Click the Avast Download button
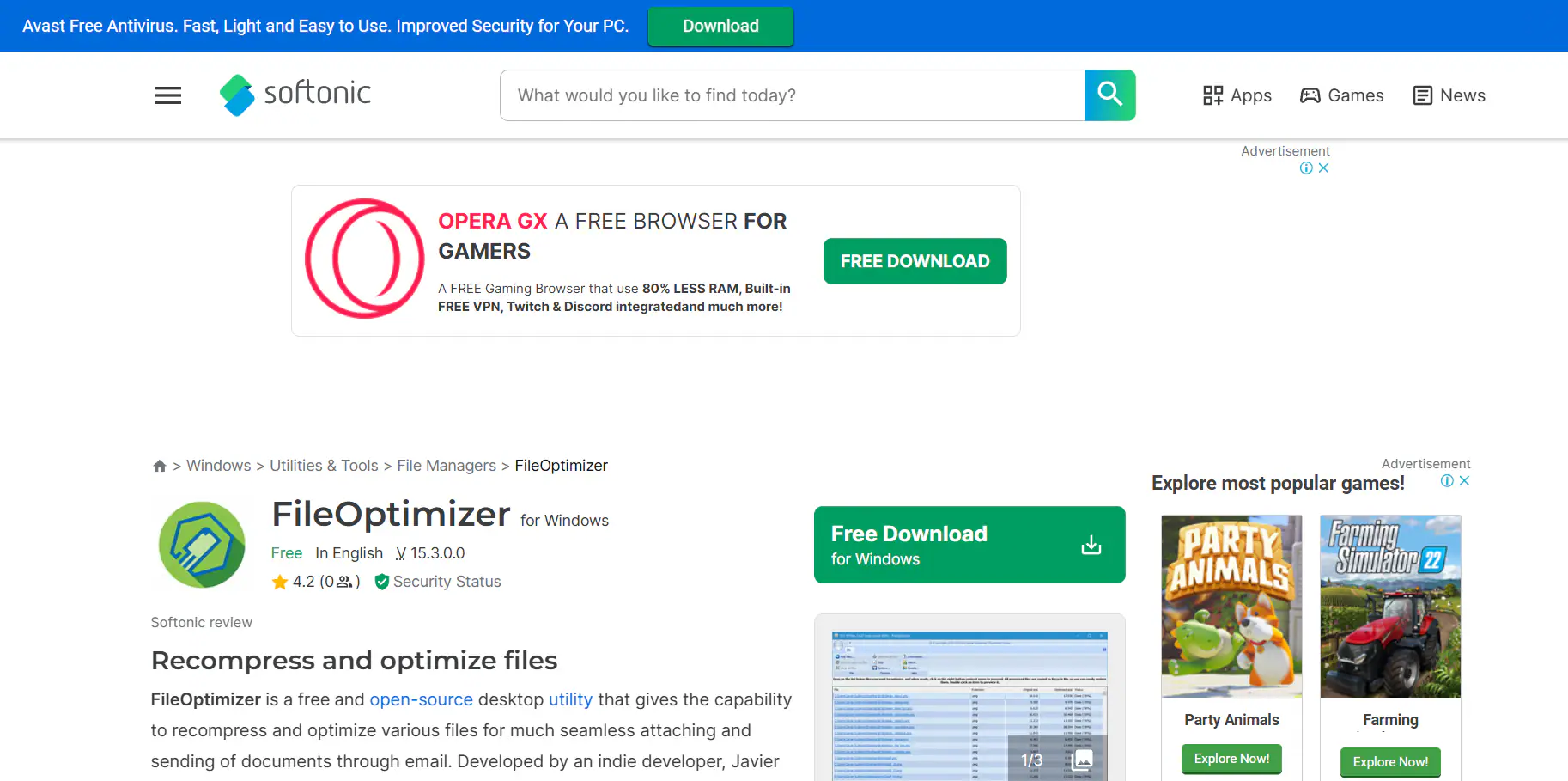This screenshot has width=1568, height=781. pyautogui.click(x=720, y=26)
